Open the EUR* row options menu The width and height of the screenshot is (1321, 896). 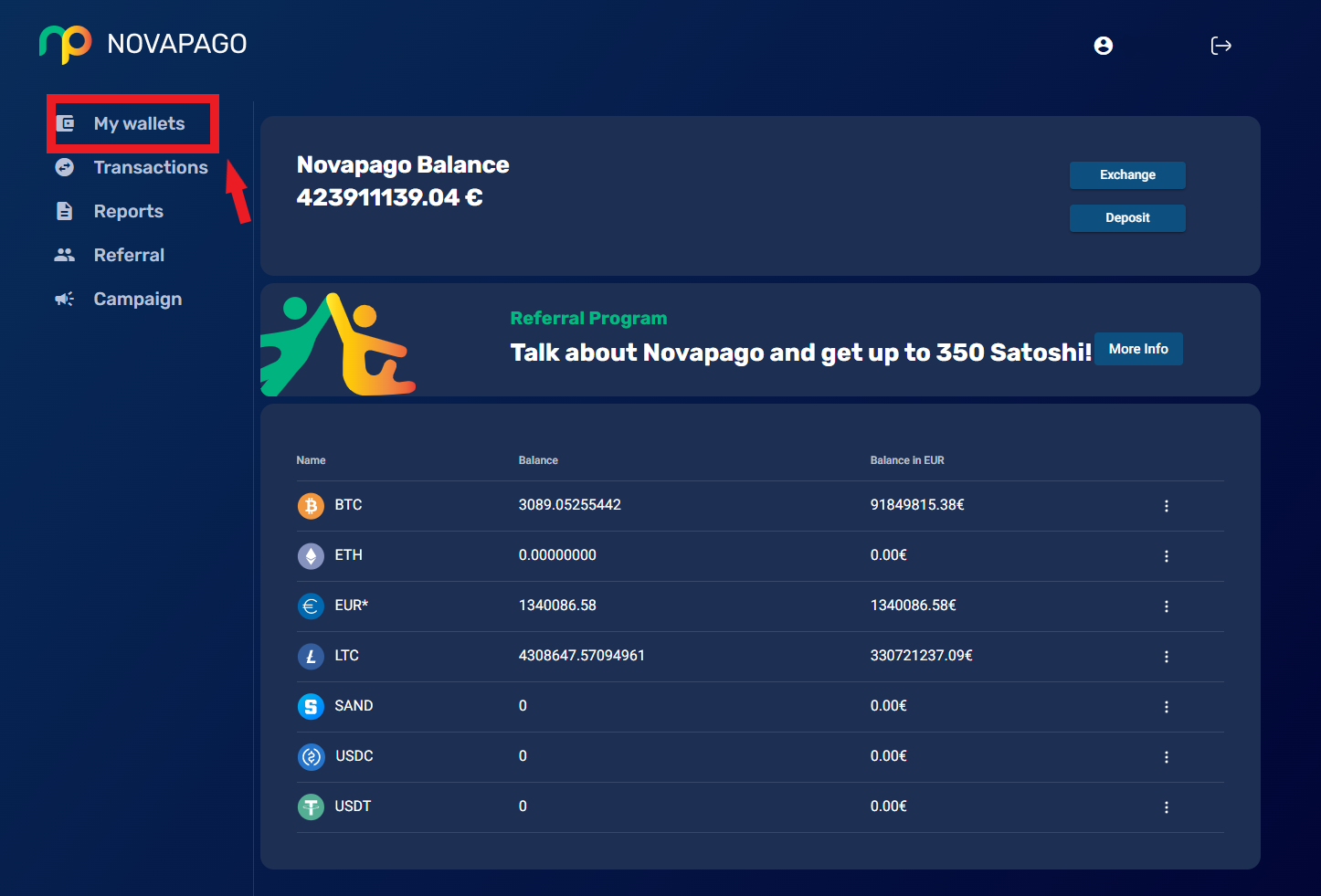click(x=1166, y=606)
